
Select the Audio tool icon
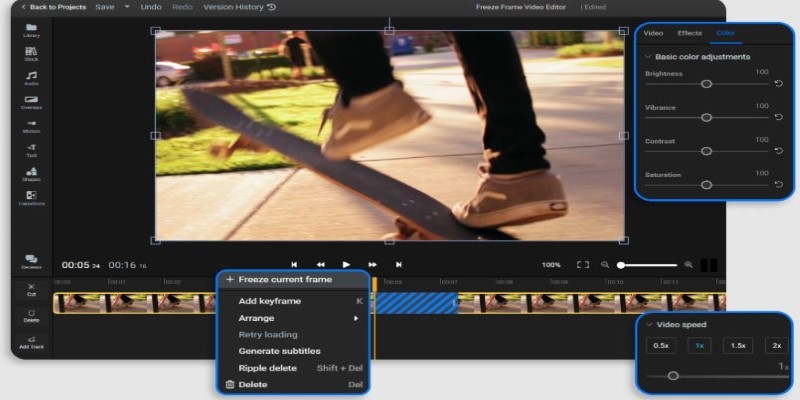(31, 77)
